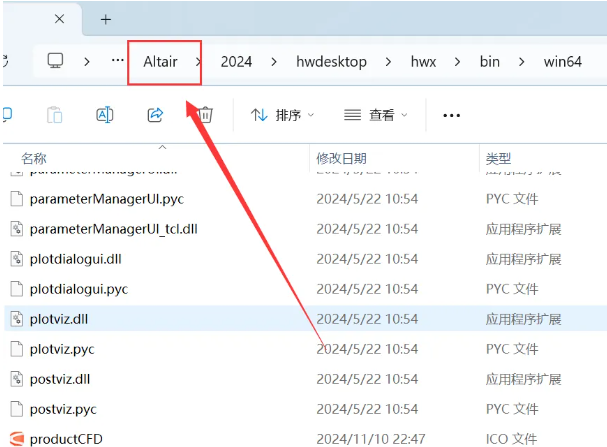
Task: Open the 查看 view dropdown
Action: point(376,115)
